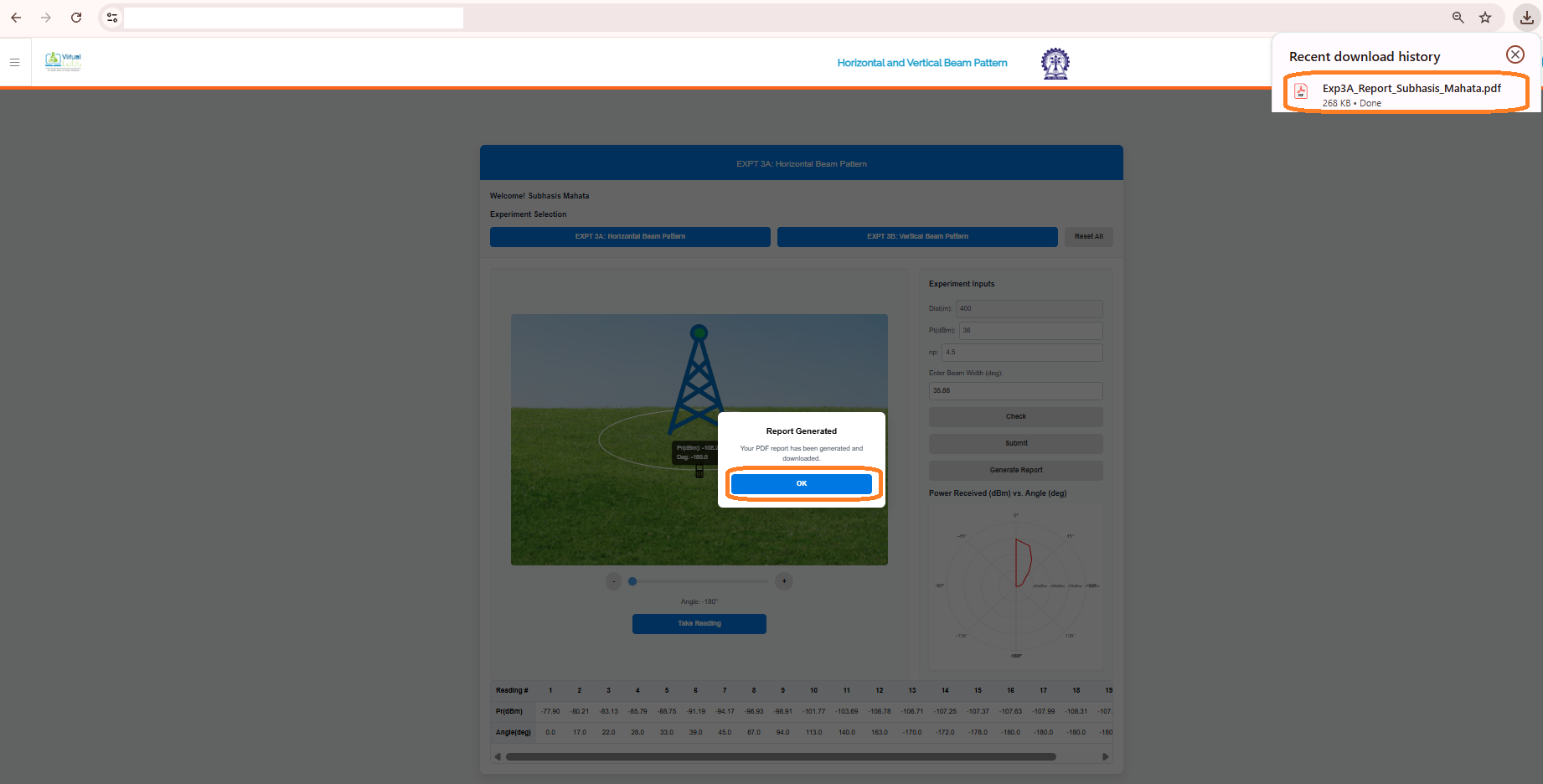
Task: Click the zoom magnifier icon in address bar
Action: [x=1458, y=18]
